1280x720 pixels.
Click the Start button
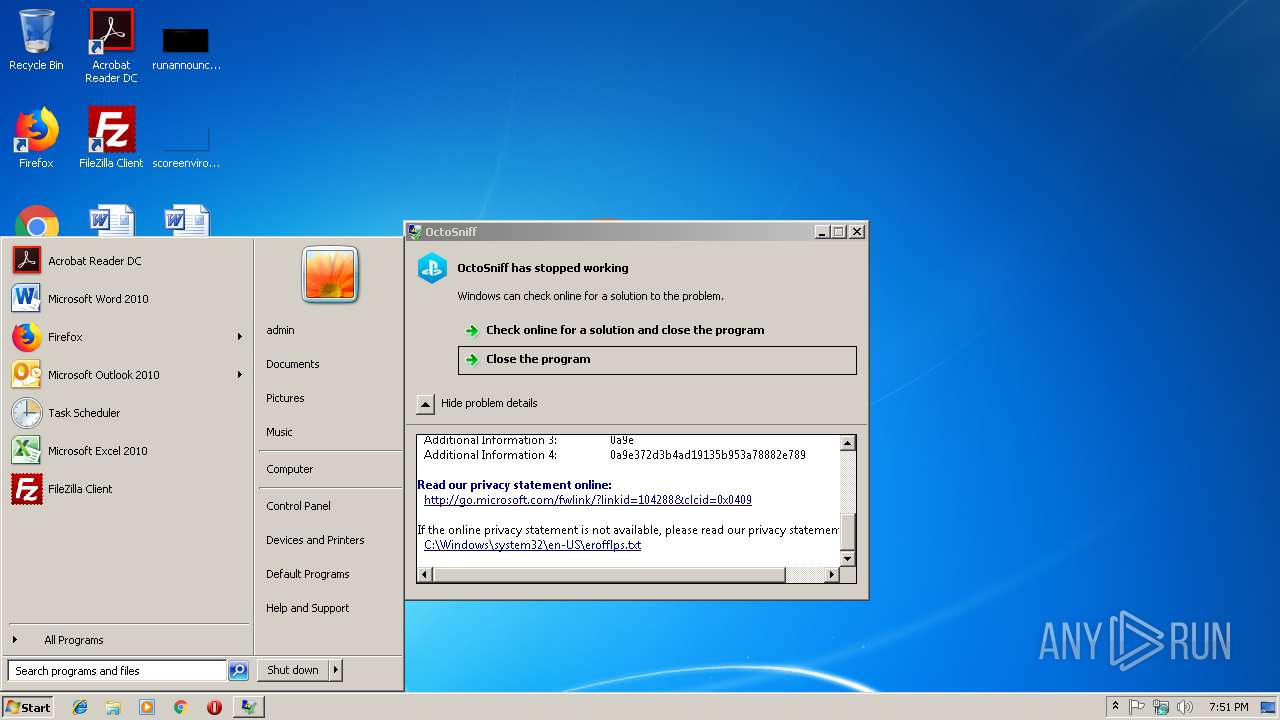coord(28,707)
